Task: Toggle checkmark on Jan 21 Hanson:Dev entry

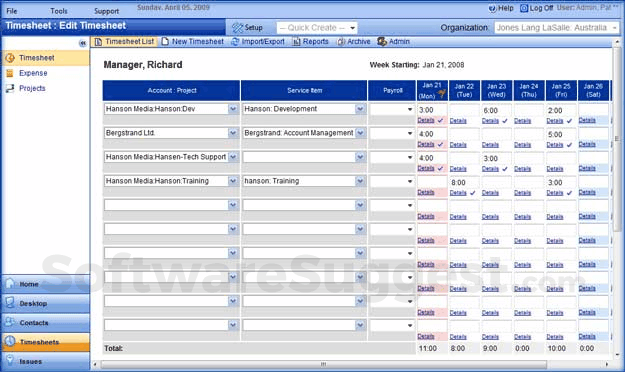Action: coord(440,120)
